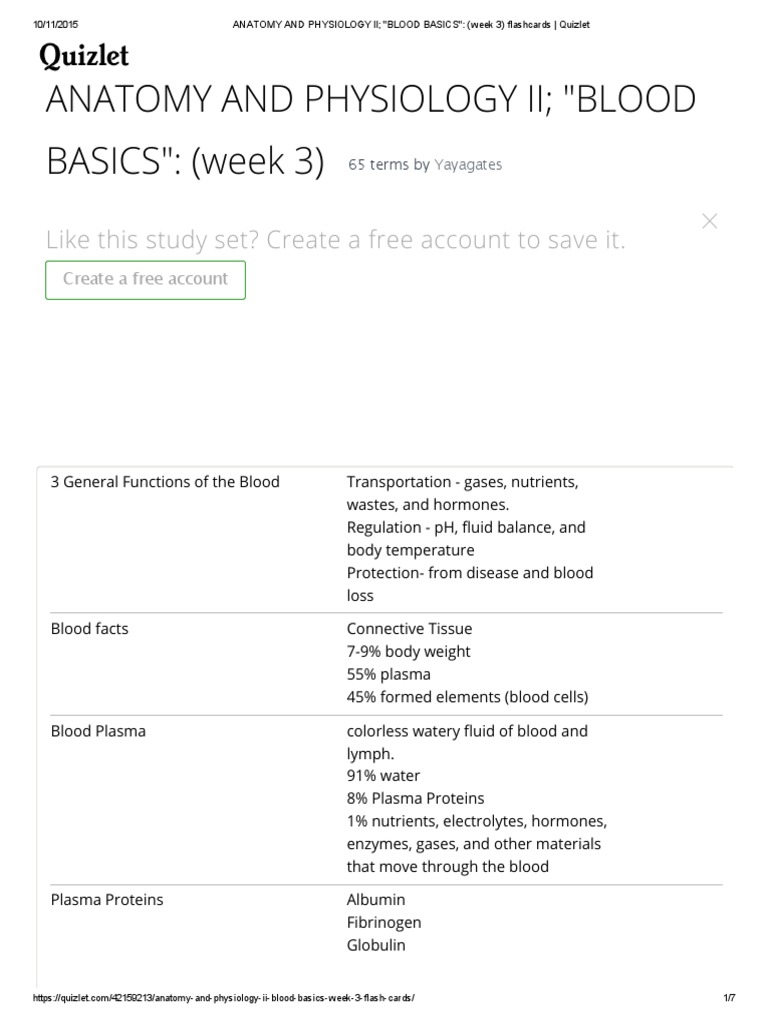Dismiss the sign-up banner with the X
The image size is (768, 1024).
(x=710, y=221)
